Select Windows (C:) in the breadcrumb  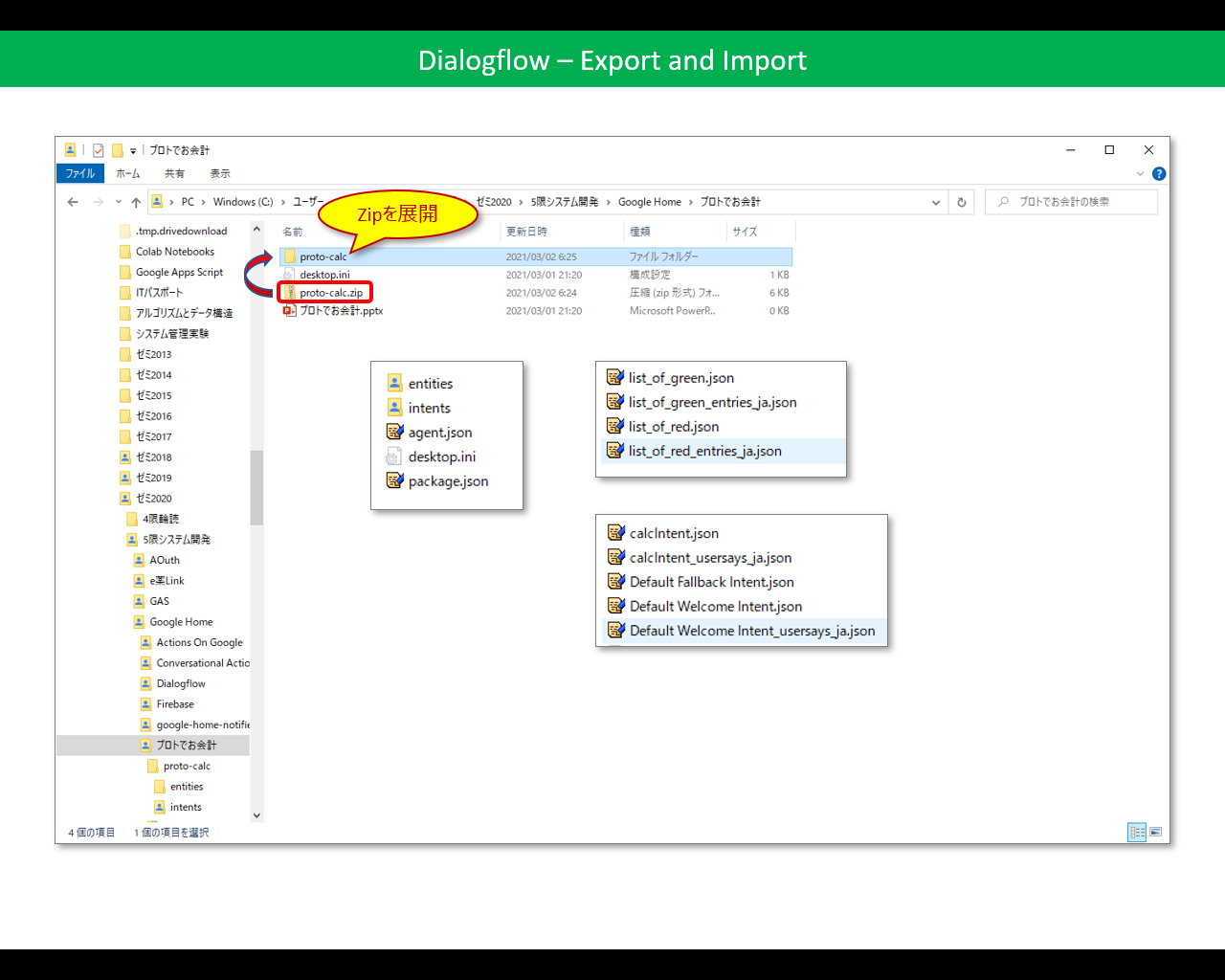(x=243, y=202)
